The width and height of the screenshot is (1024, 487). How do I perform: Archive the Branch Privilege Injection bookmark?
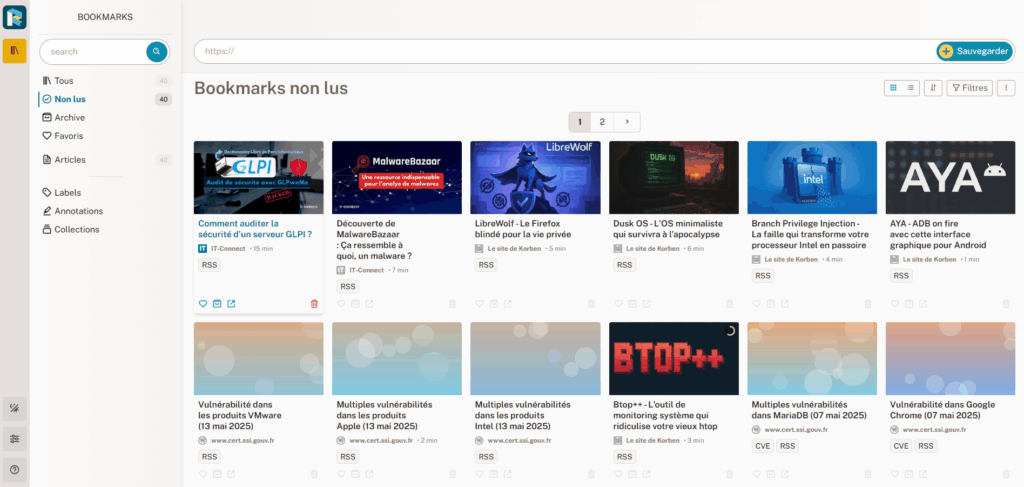coord(771,304)
